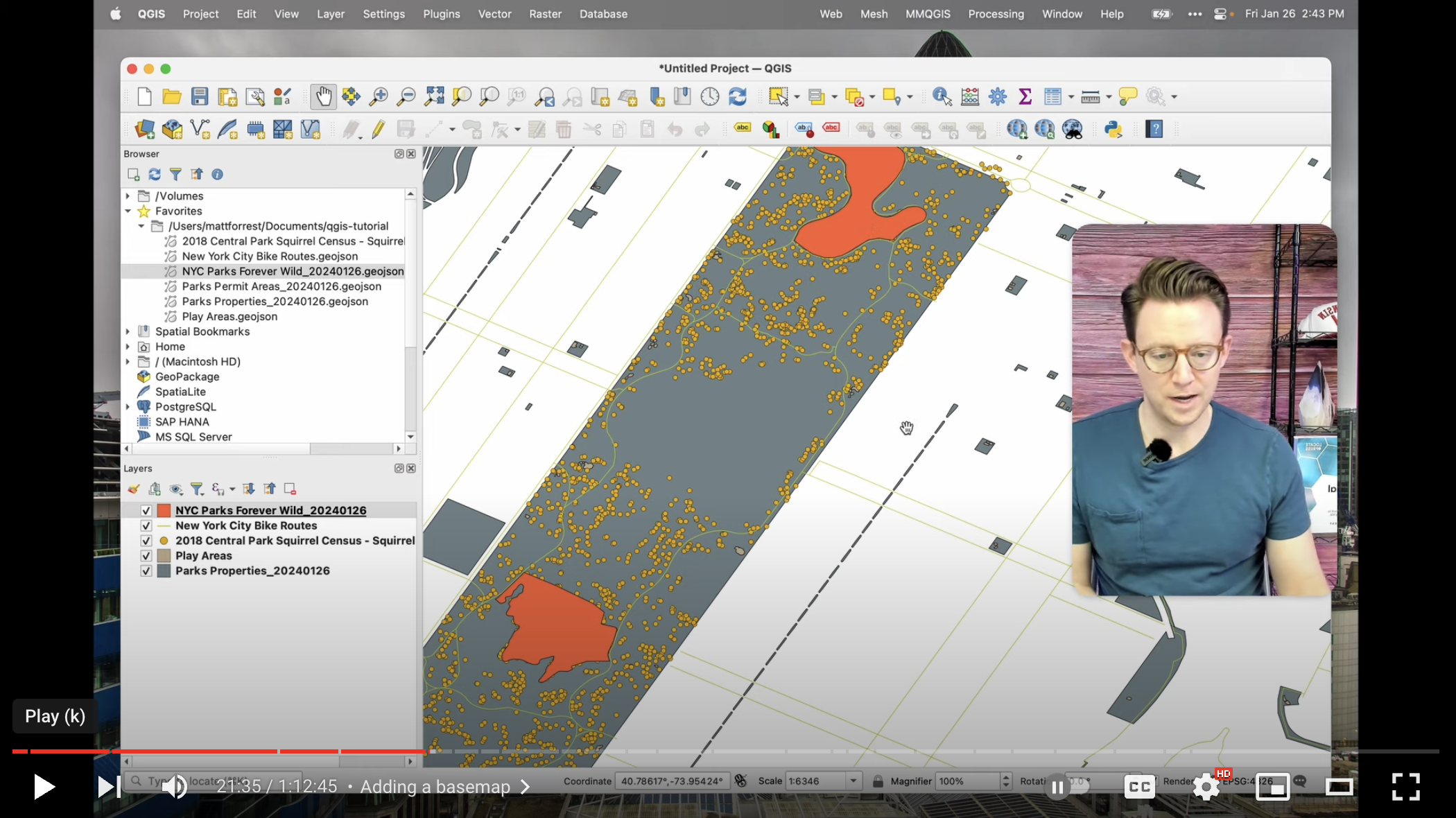Open the Plugins menu
This screenshot has width=1456, height=818.
pos(442,14)
